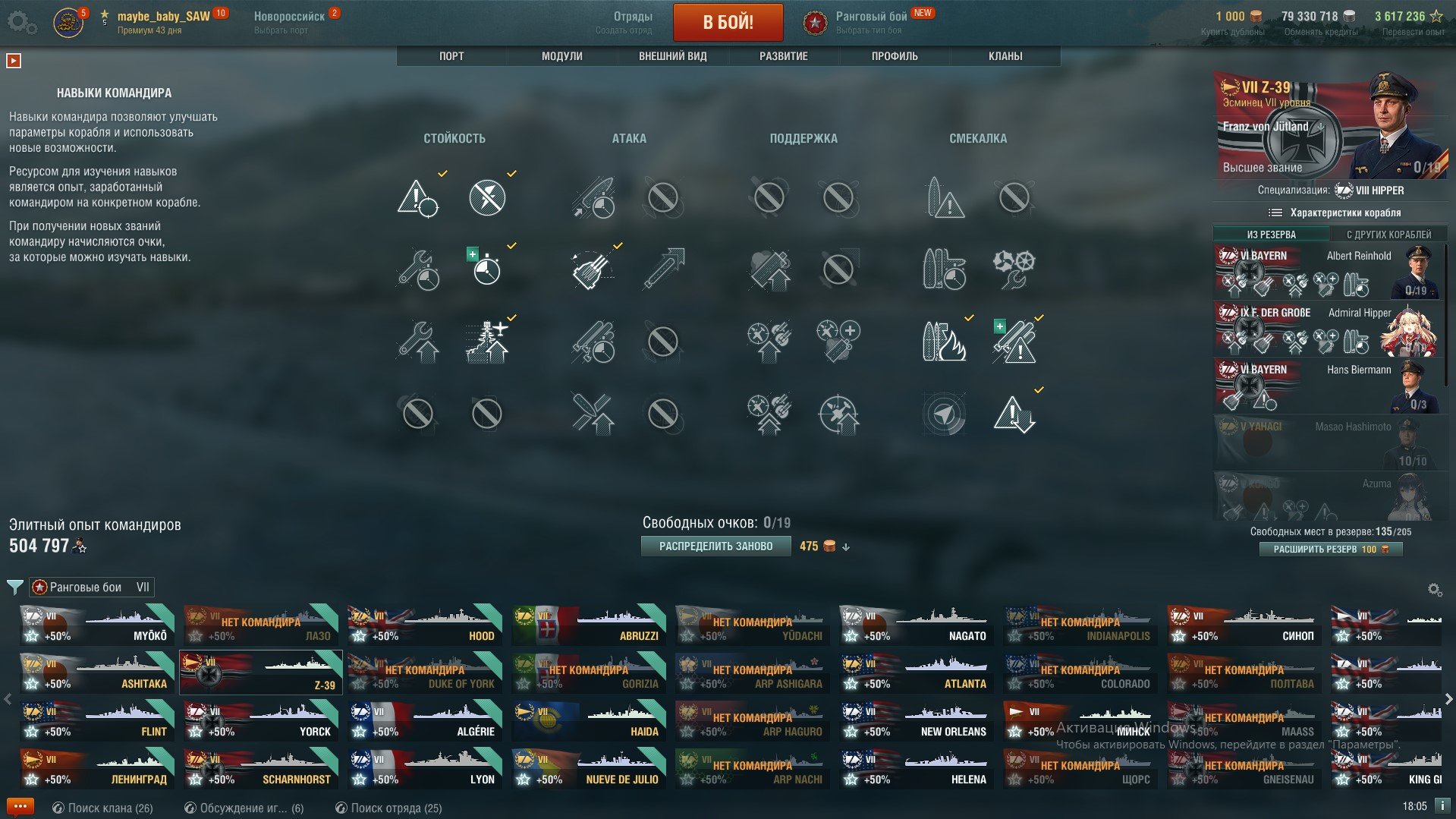Screen dimensions: 1456x819
Task: Click РАСПРЕДЕЛИТЬ ЗАНОВО button
Action: pyautogui.click(x=715, y=547)
